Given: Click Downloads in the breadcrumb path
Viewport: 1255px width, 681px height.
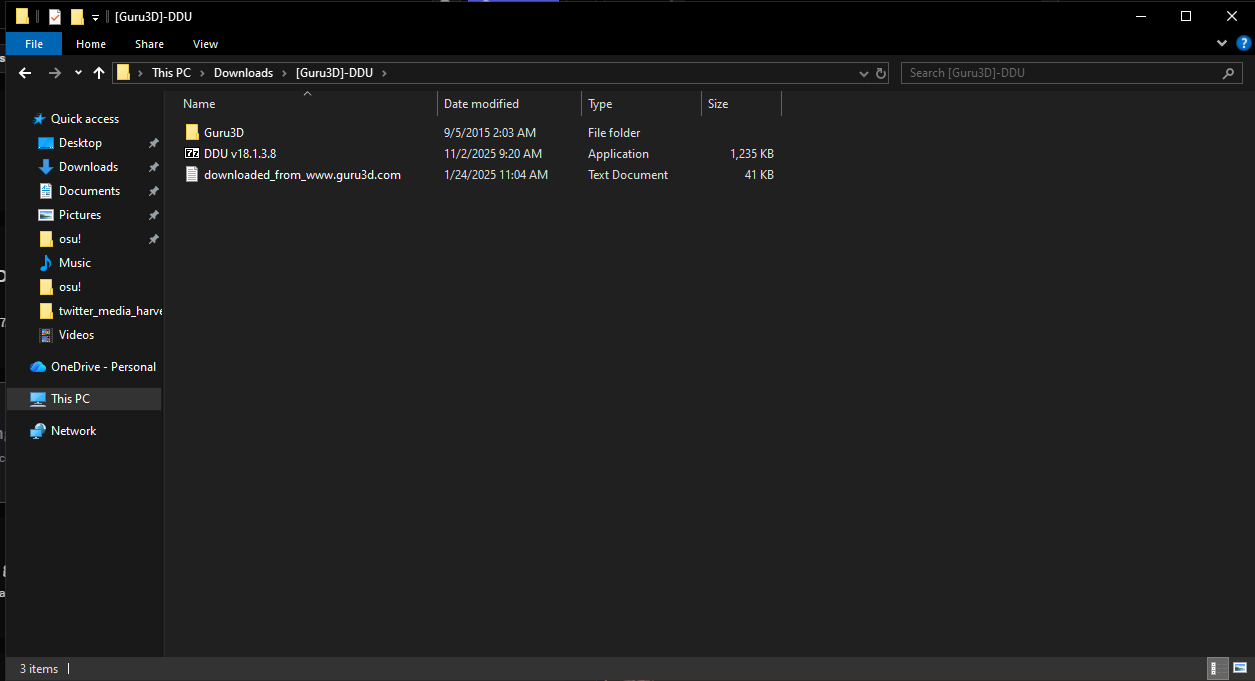Looking at the screenshot, I should point(243,73).
